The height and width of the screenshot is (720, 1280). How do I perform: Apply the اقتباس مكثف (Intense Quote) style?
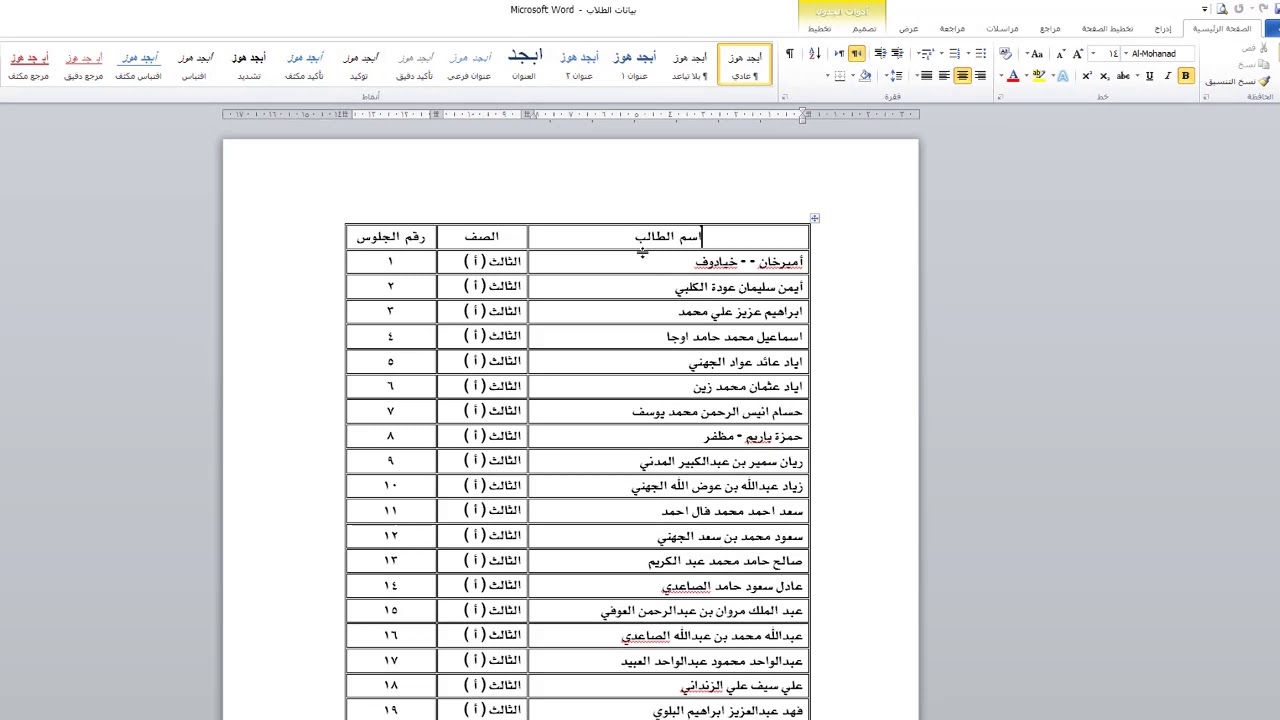(139, 66)
